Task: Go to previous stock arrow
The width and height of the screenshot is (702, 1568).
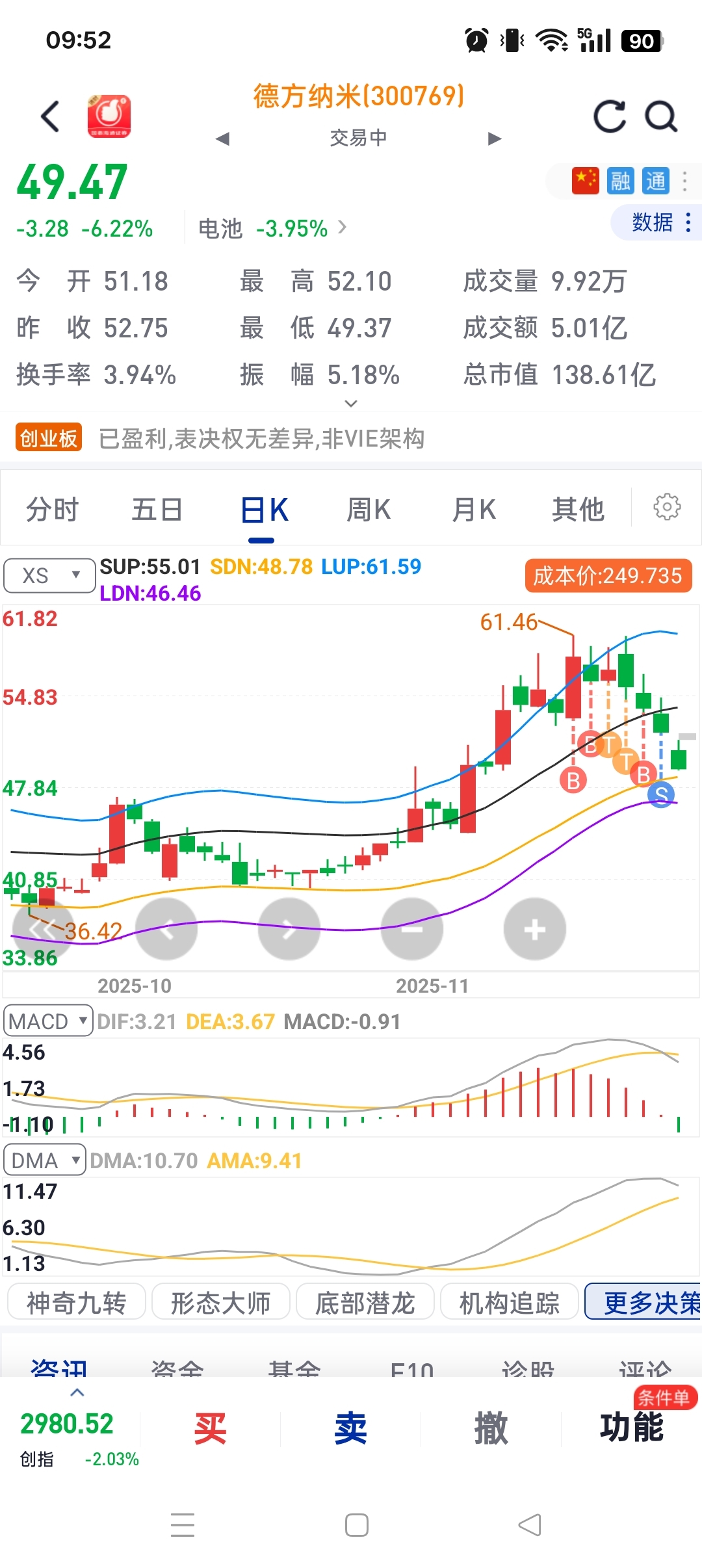Action: pyautogui.click(x=223, y=138)
